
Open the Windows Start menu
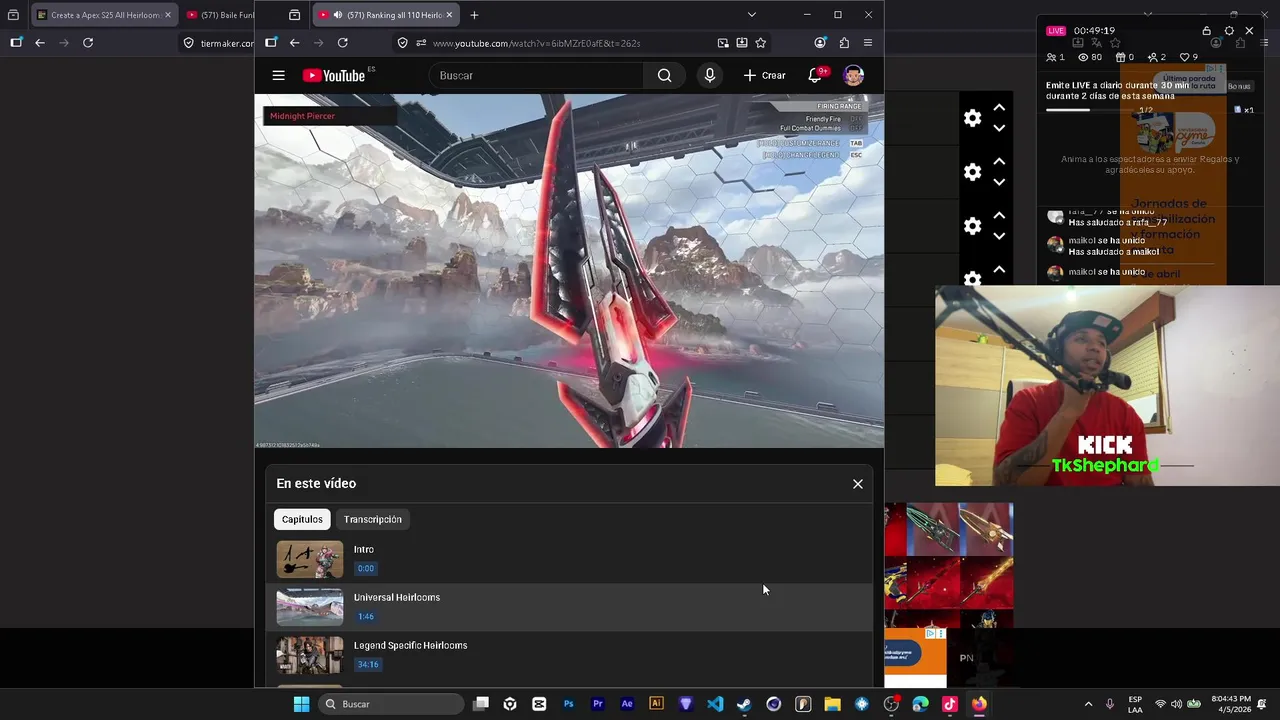(301, 704)
